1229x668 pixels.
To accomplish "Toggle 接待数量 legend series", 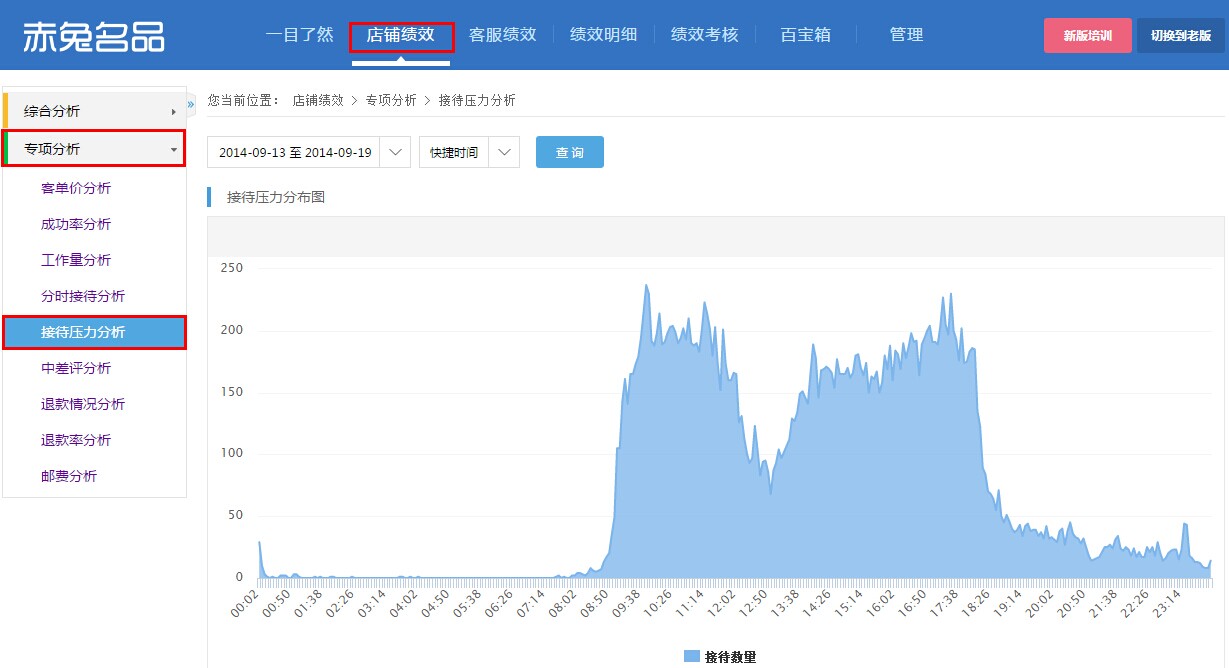I will 720,656.
